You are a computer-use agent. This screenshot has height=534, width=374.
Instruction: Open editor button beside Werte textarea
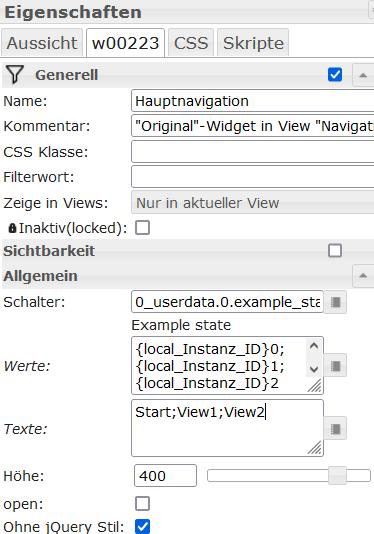(x=335, y=366)
